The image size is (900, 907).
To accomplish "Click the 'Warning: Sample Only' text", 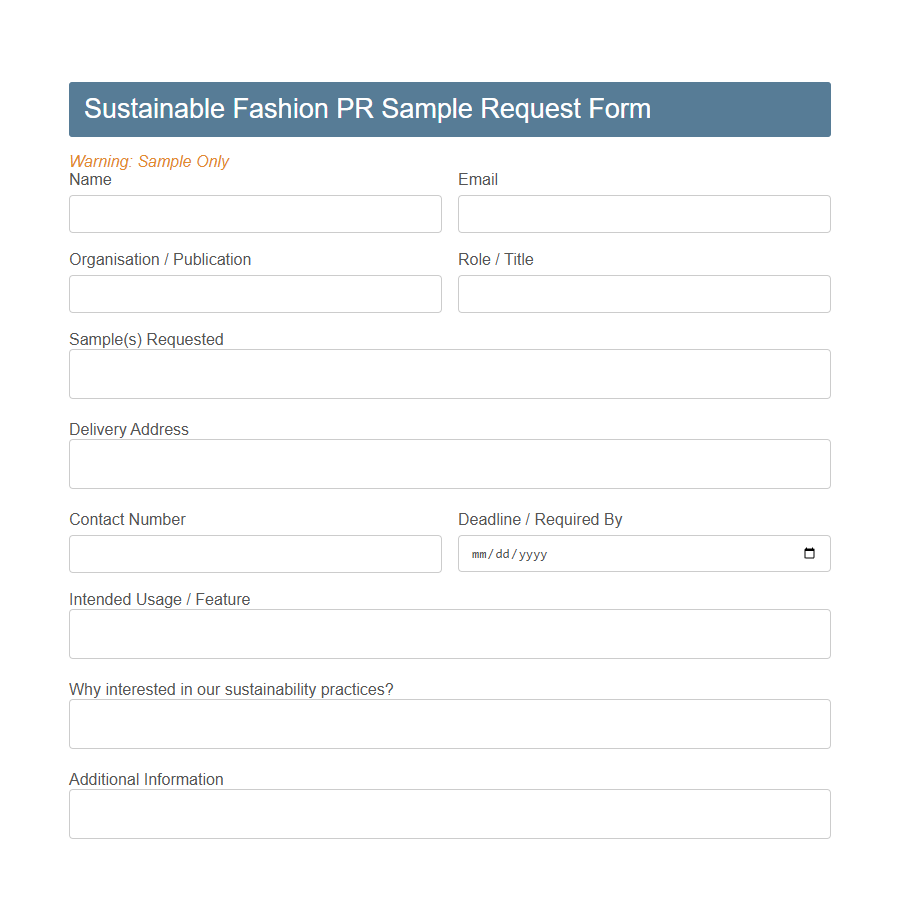I will tap(149, 161).
